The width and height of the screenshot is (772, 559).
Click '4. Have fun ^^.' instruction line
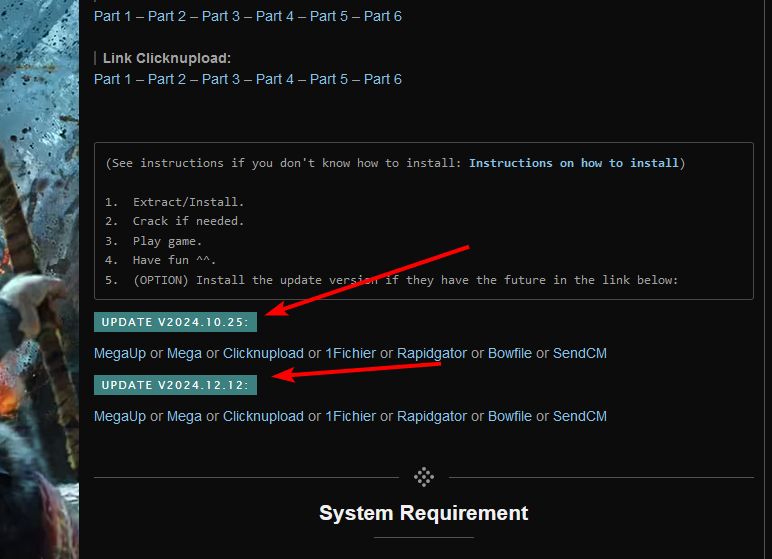[x=161, y=260]
